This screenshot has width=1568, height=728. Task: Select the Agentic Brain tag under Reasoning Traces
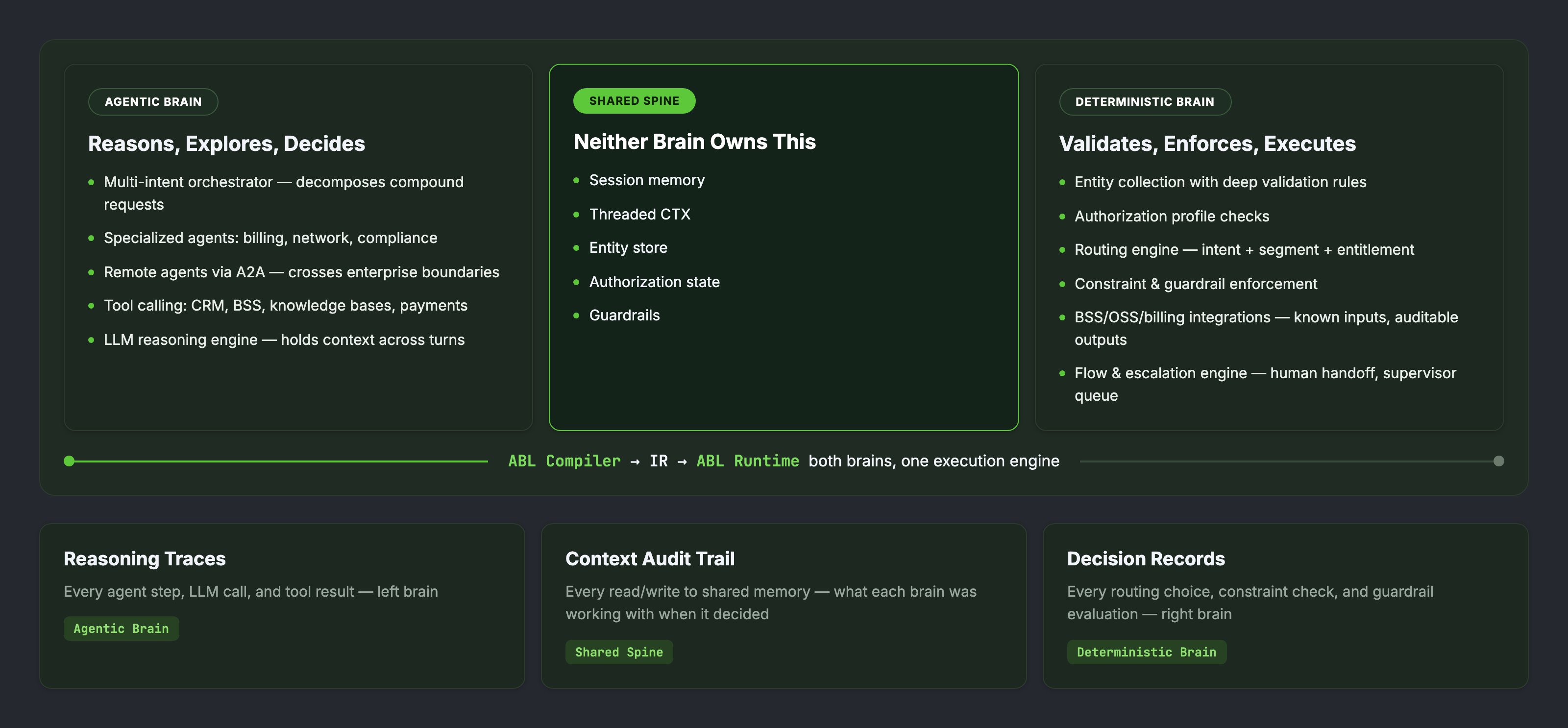click(x=121, y=628)
